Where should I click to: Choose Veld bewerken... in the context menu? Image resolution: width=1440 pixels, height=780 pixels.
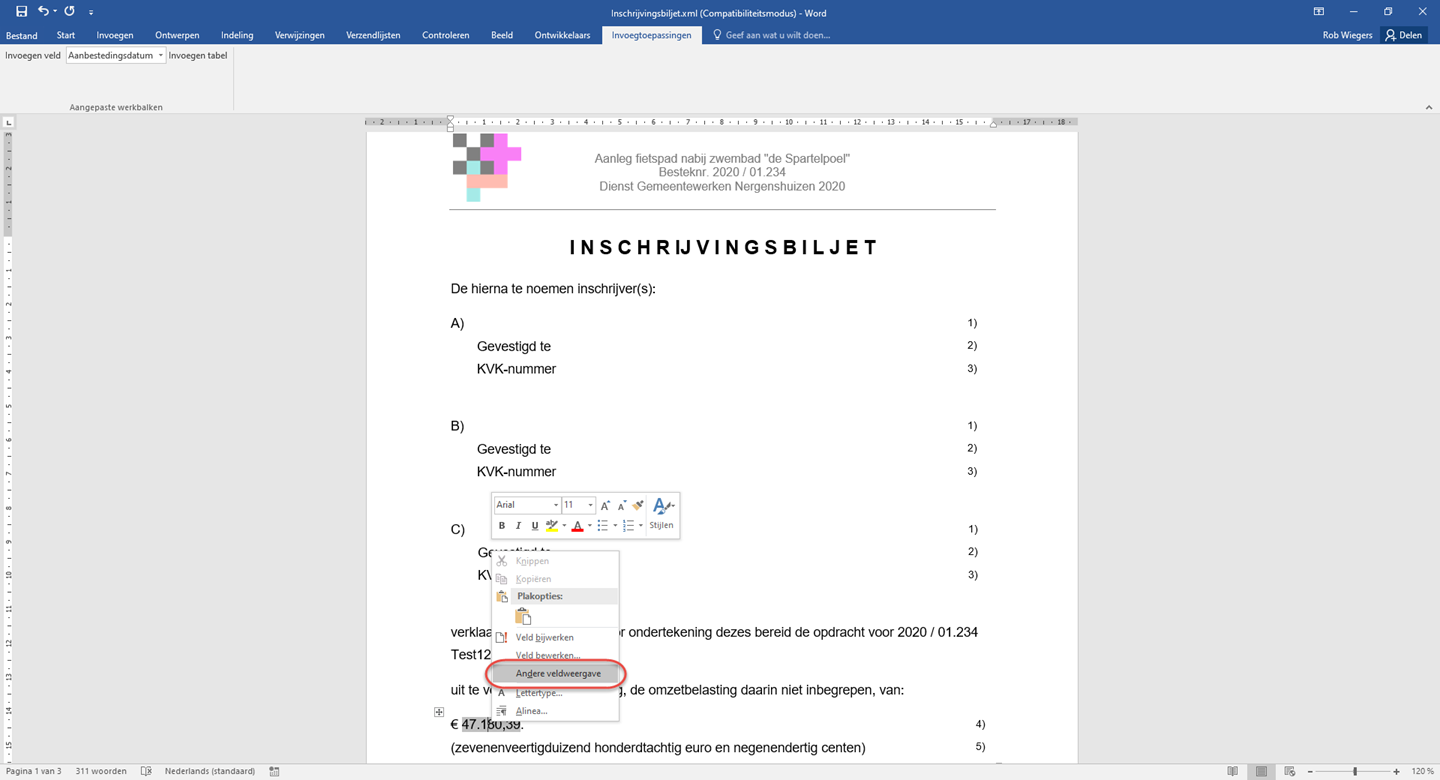(555, 655)
